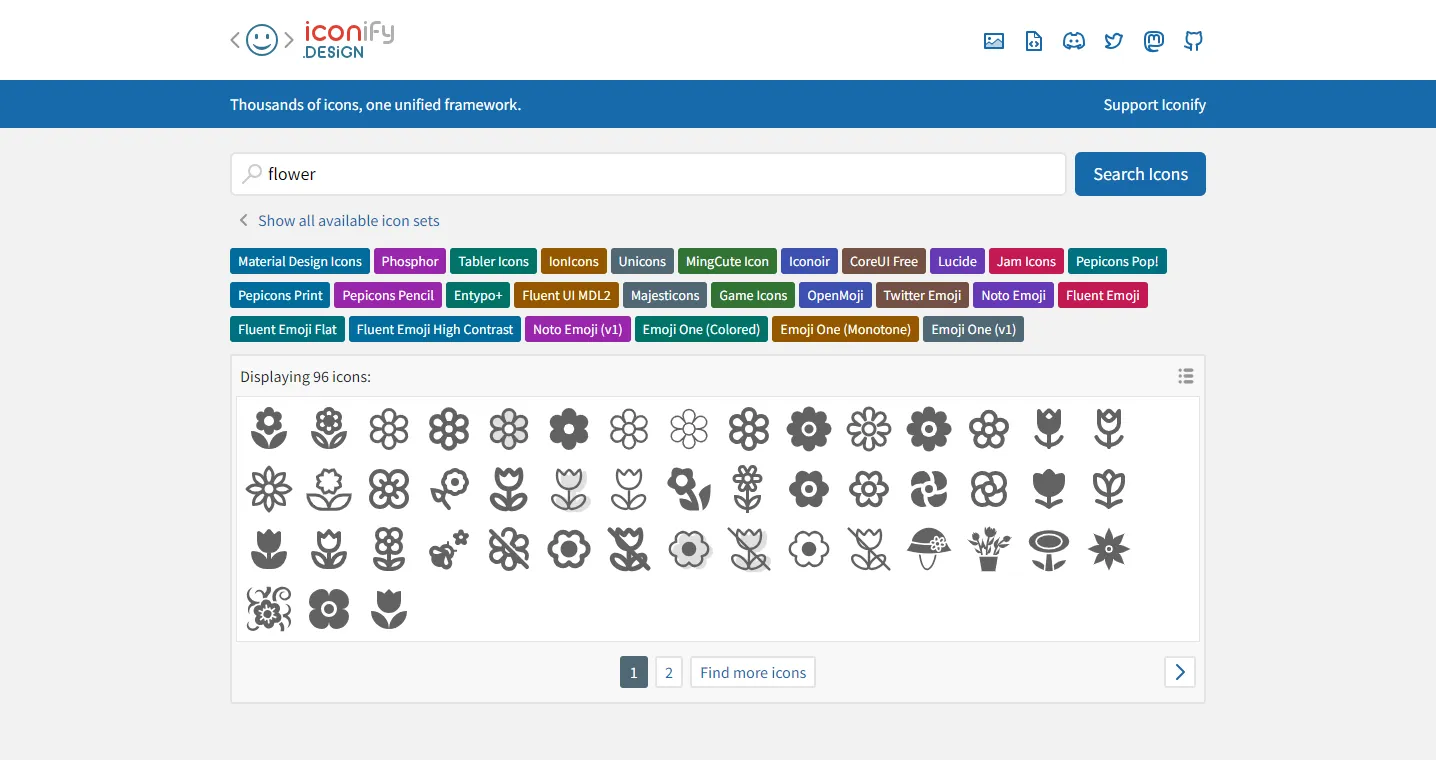Toggle list layout view icon
The image size is (1436, 760).
(x=1185, y=376)
